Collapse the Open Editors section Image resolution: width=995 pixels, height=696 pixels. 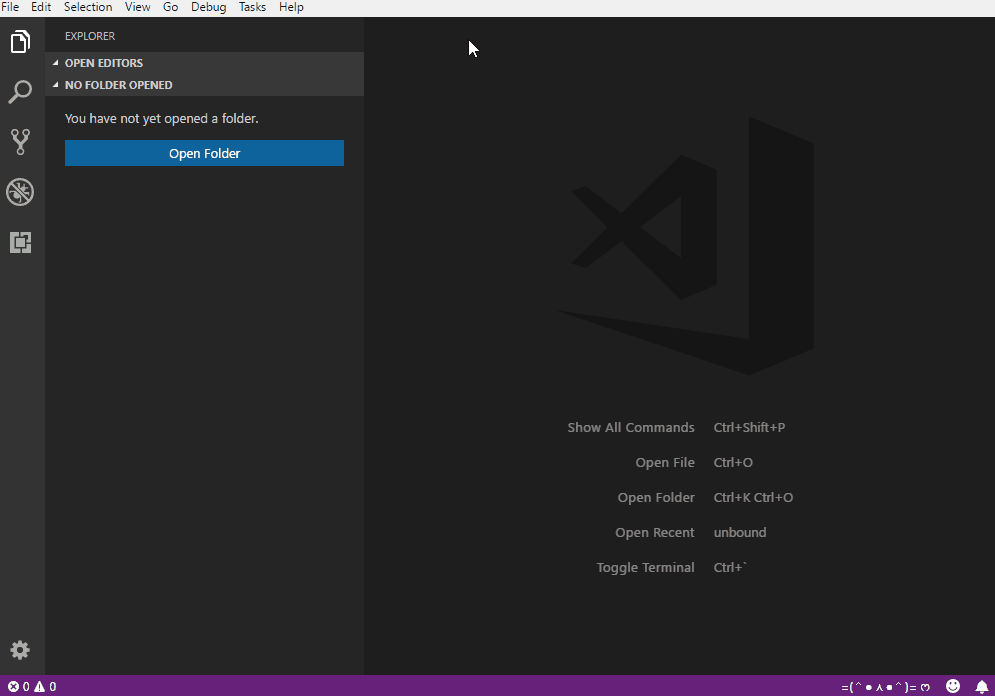pos(204,63)
